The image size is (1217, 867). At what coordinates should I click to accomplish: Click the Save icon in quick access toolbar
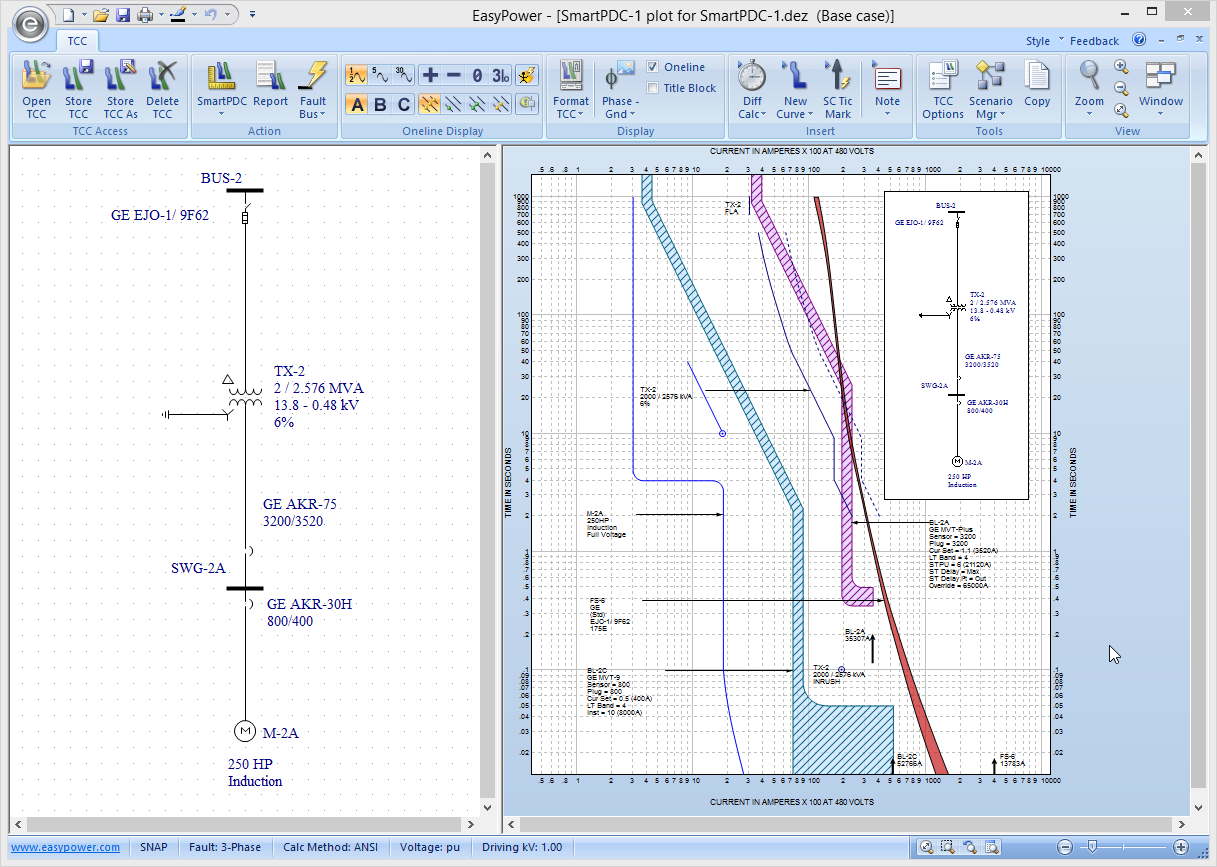pyautogui.click(x=123, y=15)
